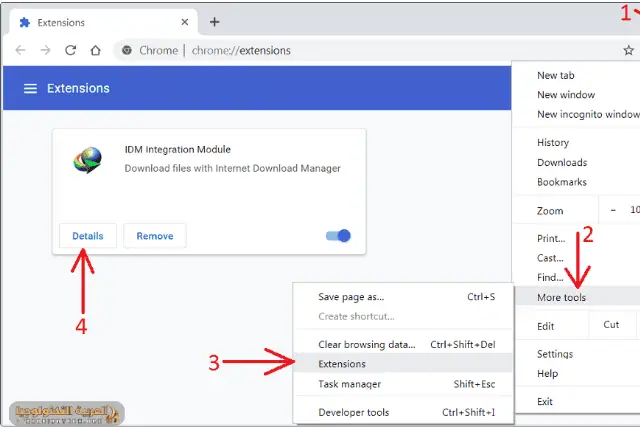The image size is (640, 427).
Task: Open a New incognito window
Action: pyautogui.click(x=588, y=114)
